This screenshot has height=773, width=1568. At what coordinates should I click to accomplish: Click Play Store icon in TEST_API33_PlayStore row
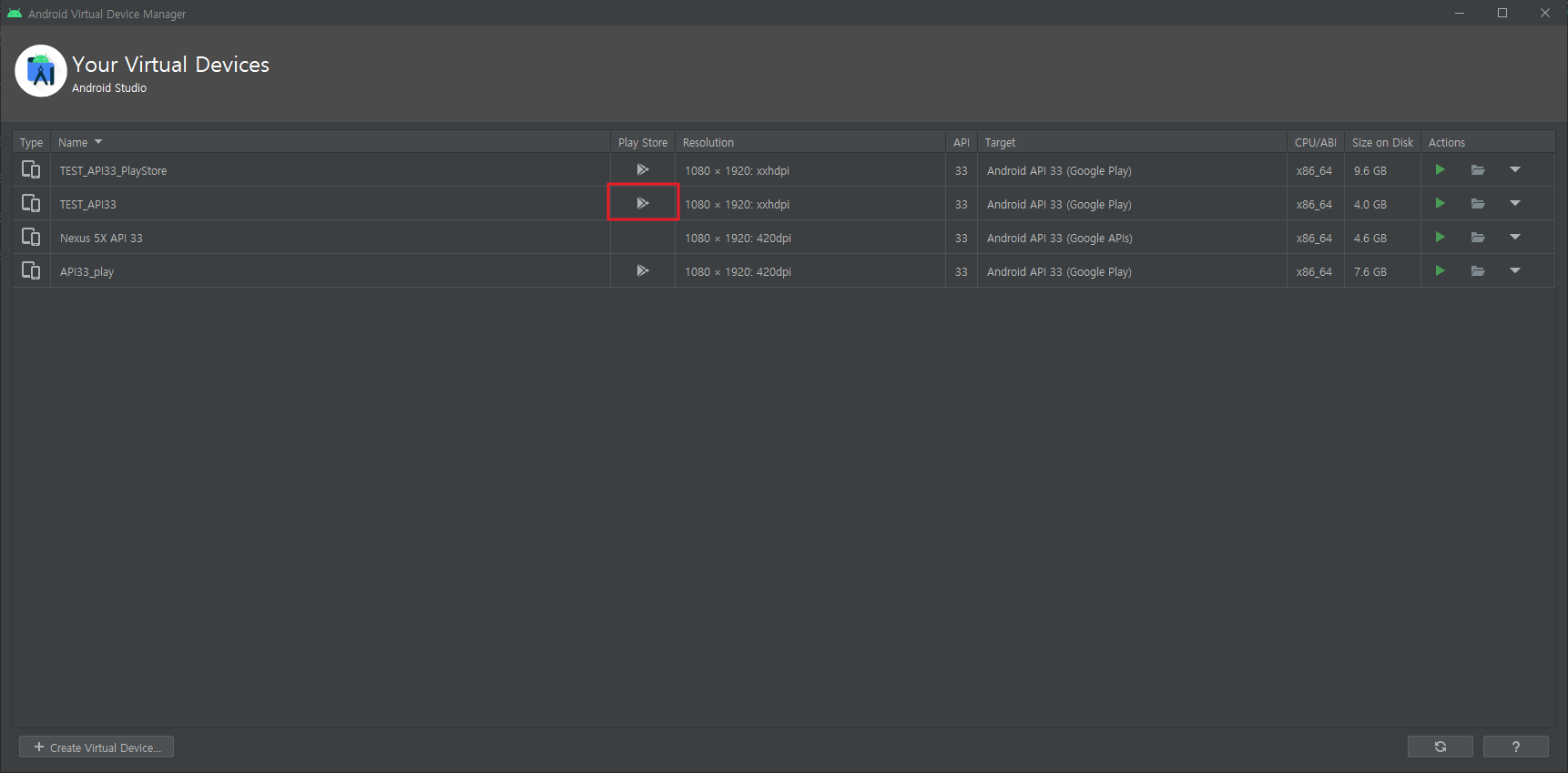tap(643, 170)
